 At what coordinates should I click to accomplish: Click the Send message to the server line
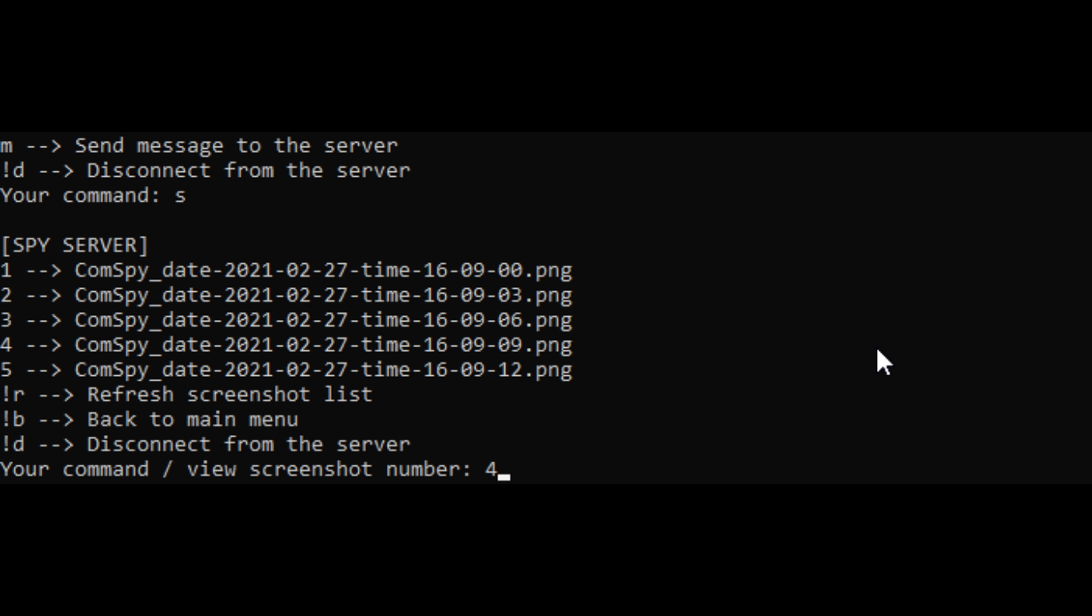pyautogui.click(x=199, y=146)
